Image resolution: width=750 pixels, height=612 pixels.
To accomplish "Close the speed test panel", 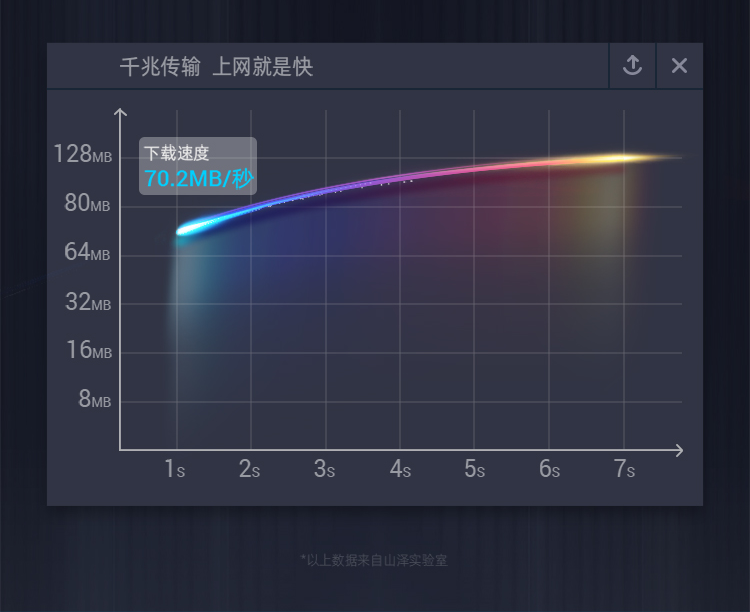I will pos(679,66).
